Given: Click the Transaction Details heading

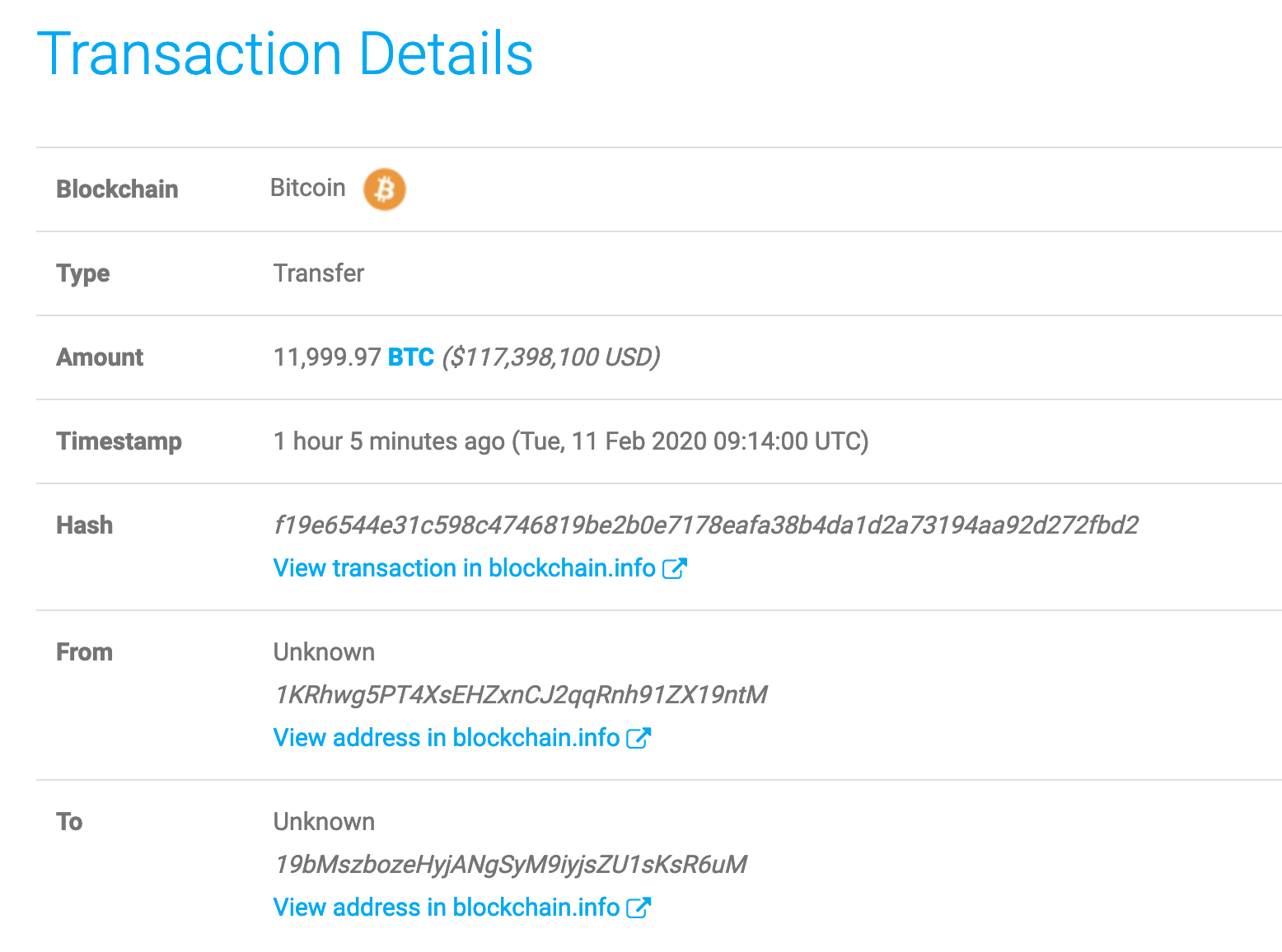Looking at the screenshot, I should 285,54.
